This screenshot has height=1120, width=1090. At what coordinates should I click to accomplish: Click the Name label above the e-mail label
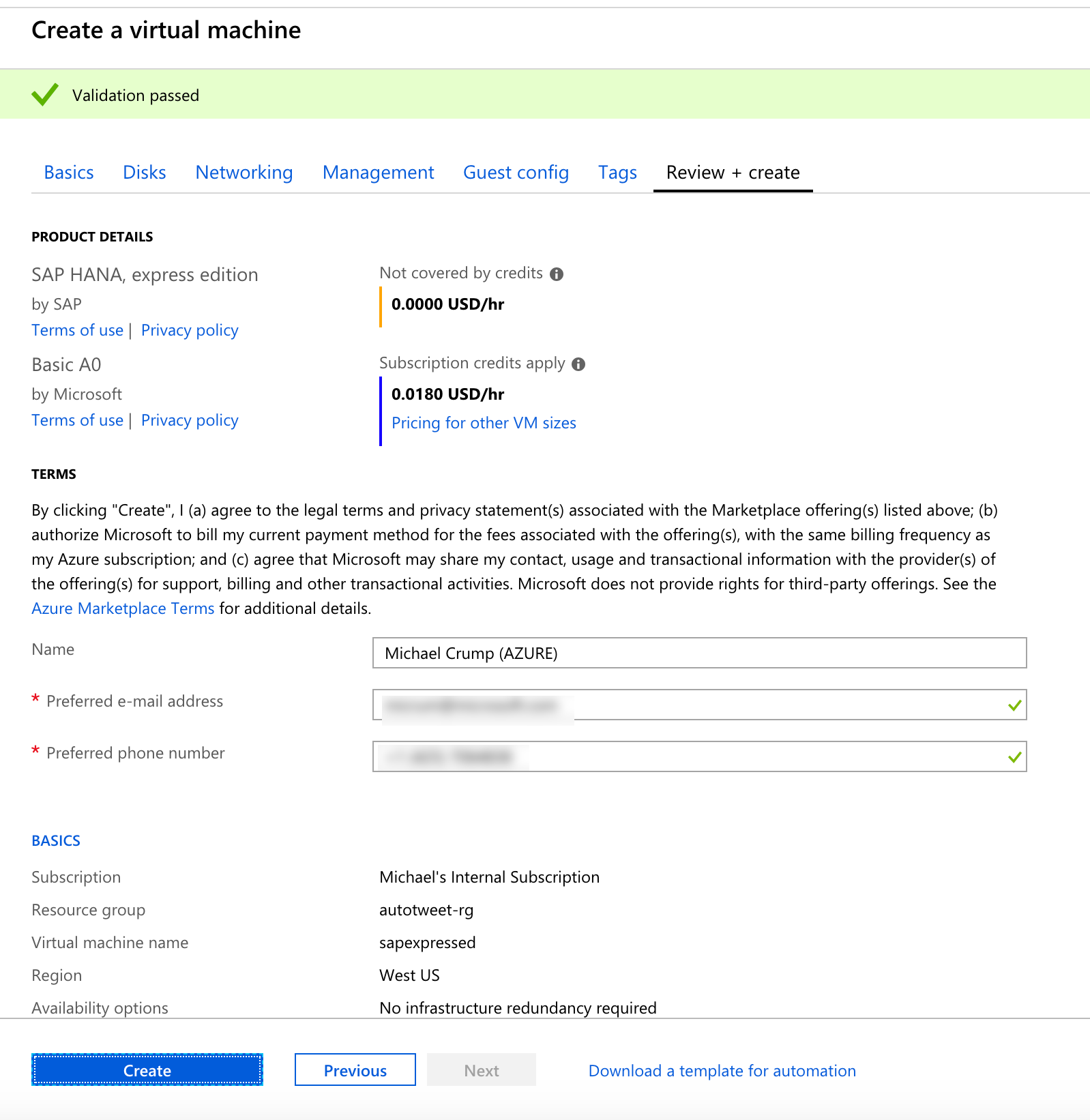(x=53, y=649)
